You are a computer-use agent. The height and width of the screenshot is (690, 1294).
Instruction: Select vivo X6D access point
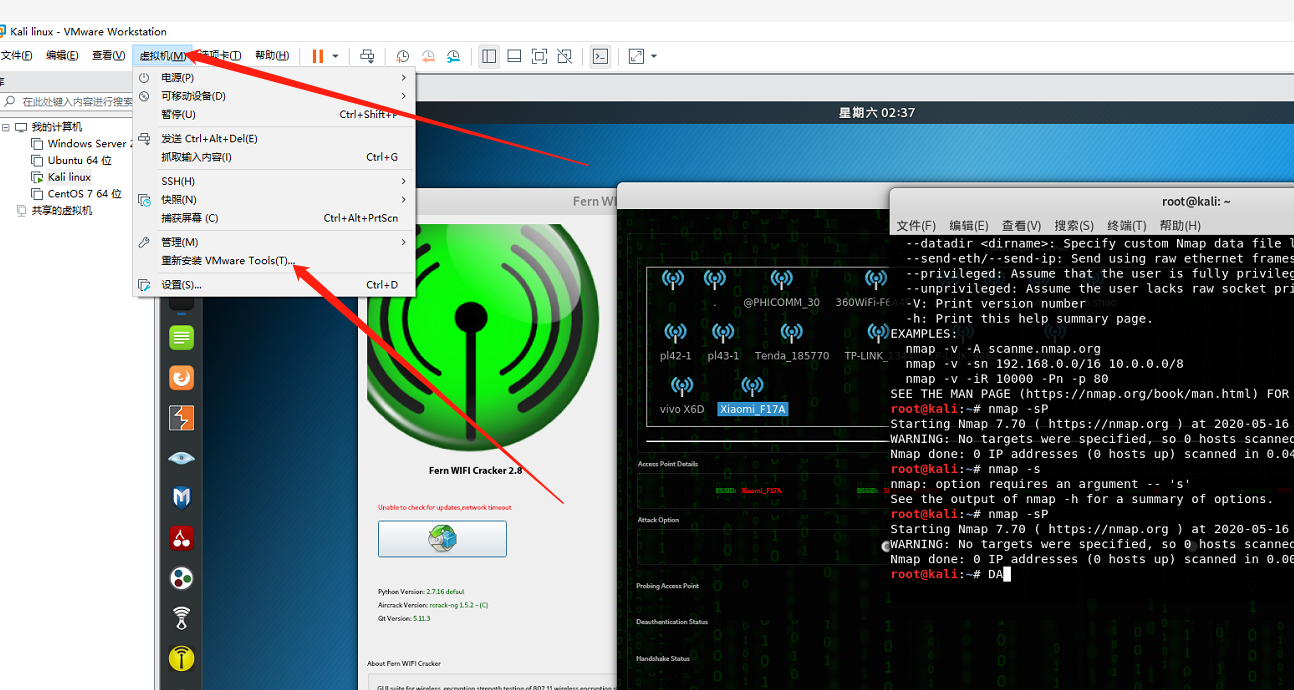(x=682, y=396)
